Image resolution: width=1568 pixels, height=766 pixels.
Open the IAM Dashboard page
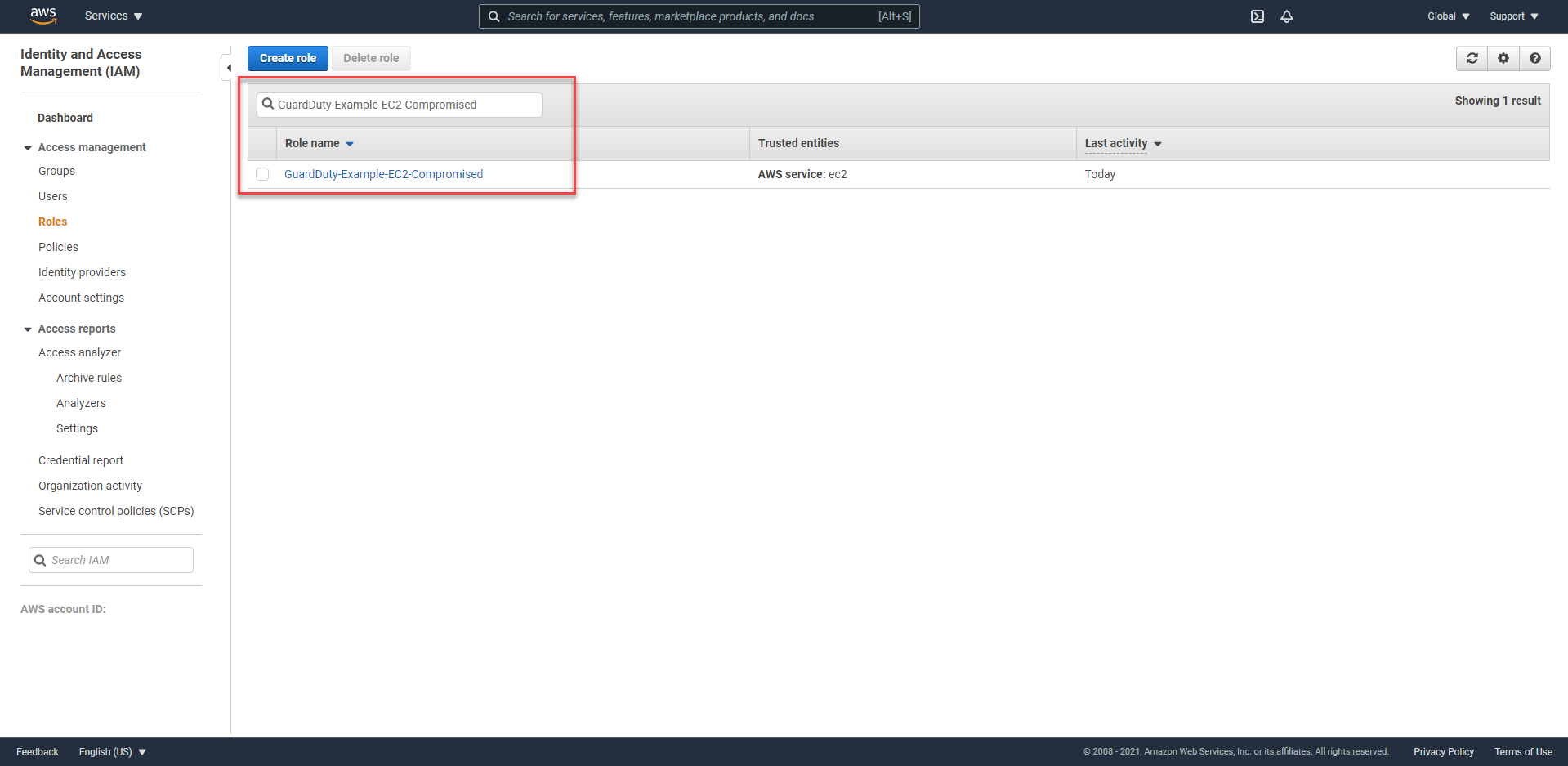(x=65, y=118)
